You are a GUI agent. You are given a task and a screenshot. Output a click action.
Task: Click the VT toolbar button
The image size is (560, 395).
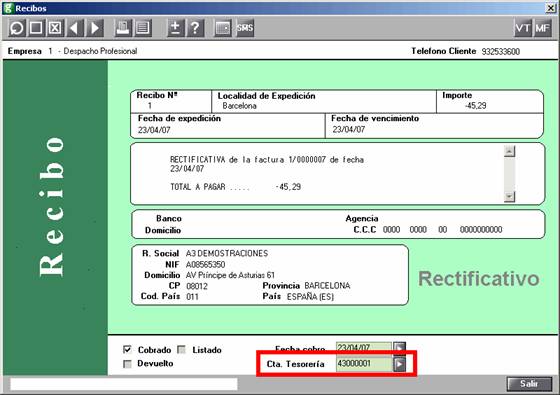(x=523, y=28)
